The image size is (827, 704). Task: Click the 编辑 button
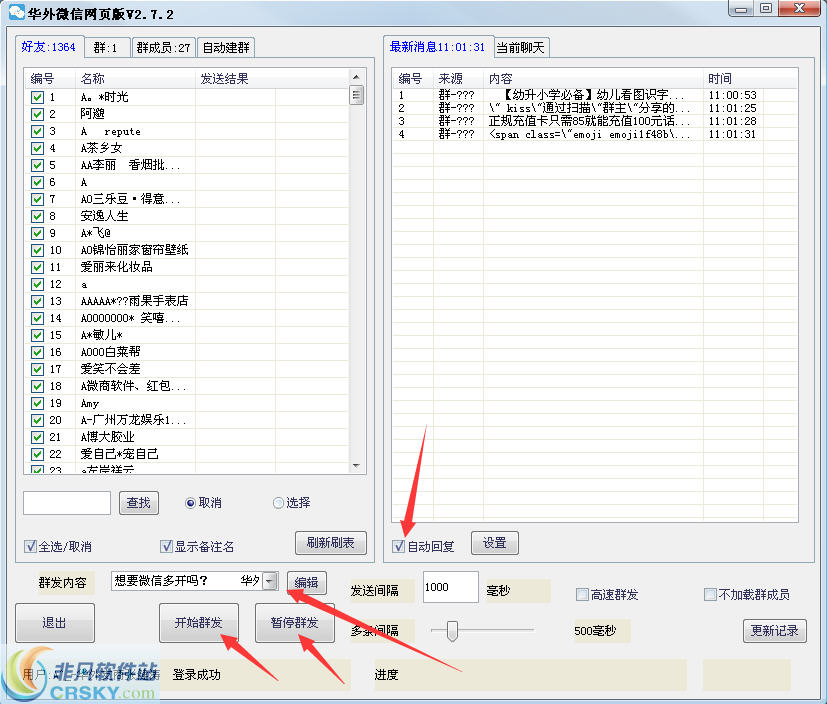[x=306, y=582]
